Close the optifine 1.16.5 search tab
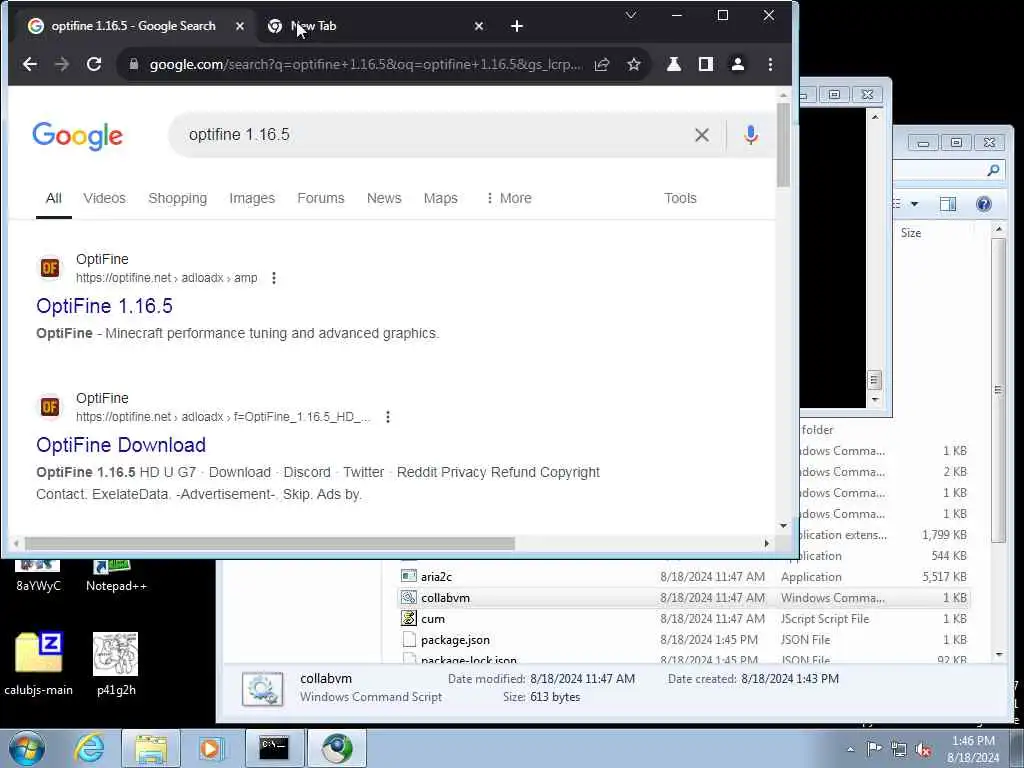The image size is (1024, 768). [240, 26]
